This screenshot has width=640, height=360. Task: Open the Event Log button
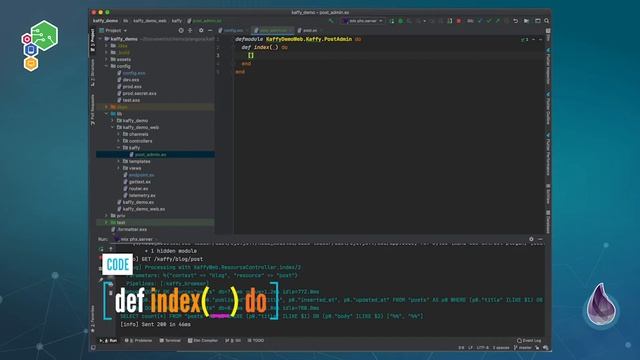tap(529, 340)
